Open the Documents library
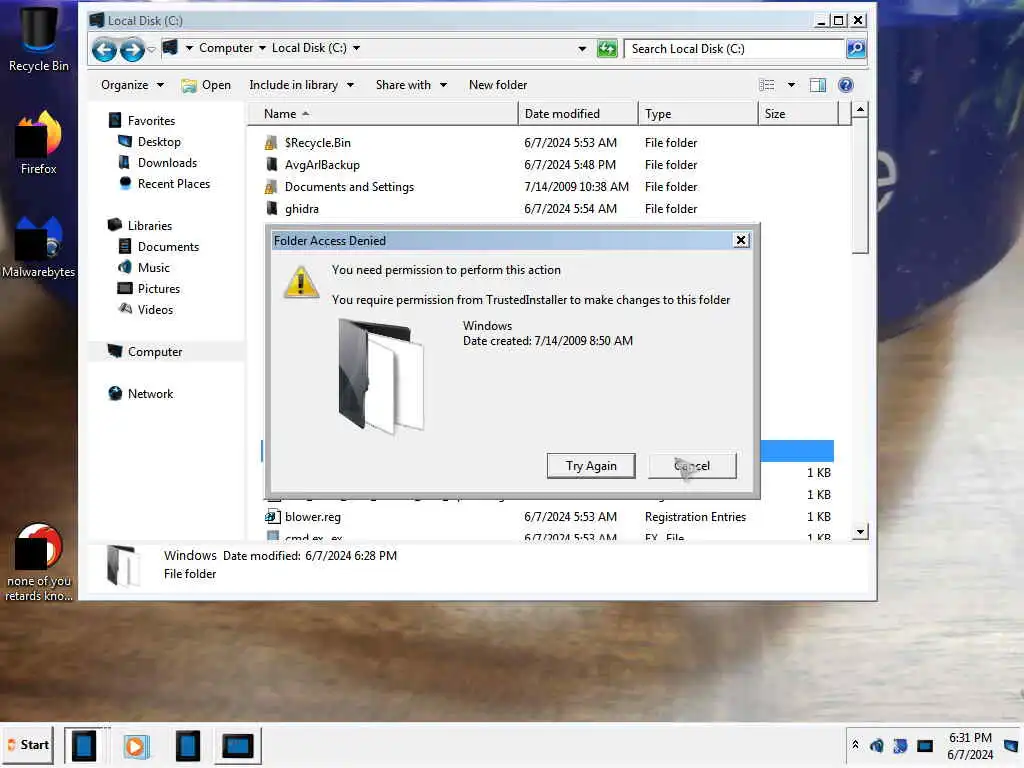The image size is (1024, 768). pos(168,246)
